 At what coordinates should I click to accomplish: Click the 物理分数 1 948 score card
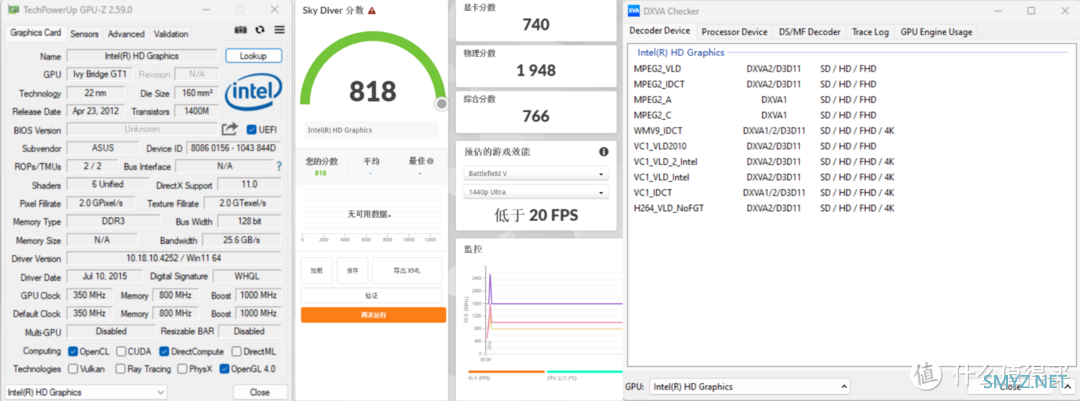tap(536, 65)
